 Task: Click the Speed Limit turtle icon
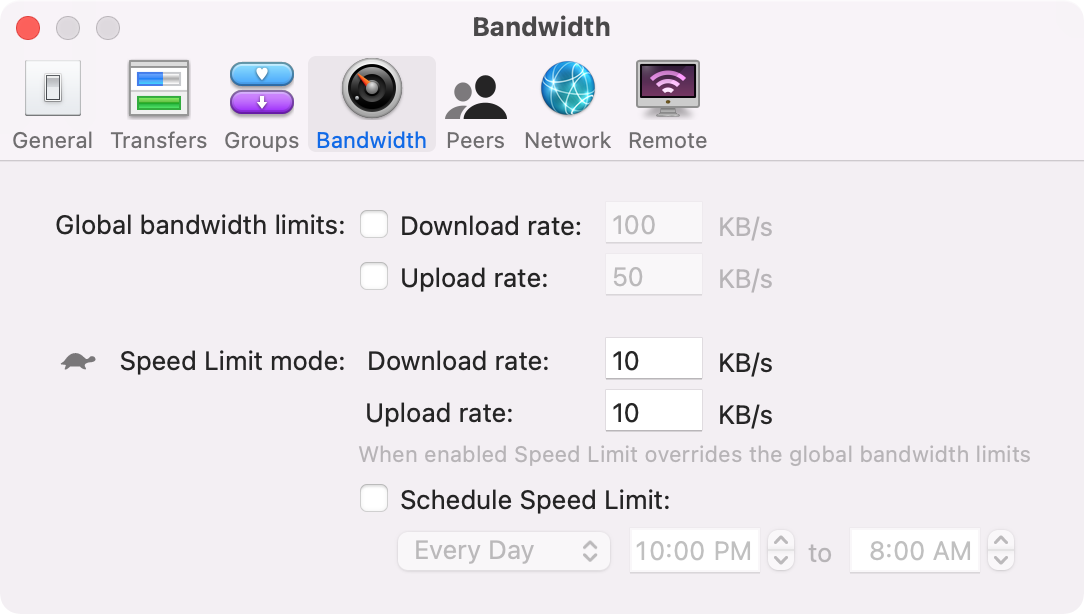(78, 361)
